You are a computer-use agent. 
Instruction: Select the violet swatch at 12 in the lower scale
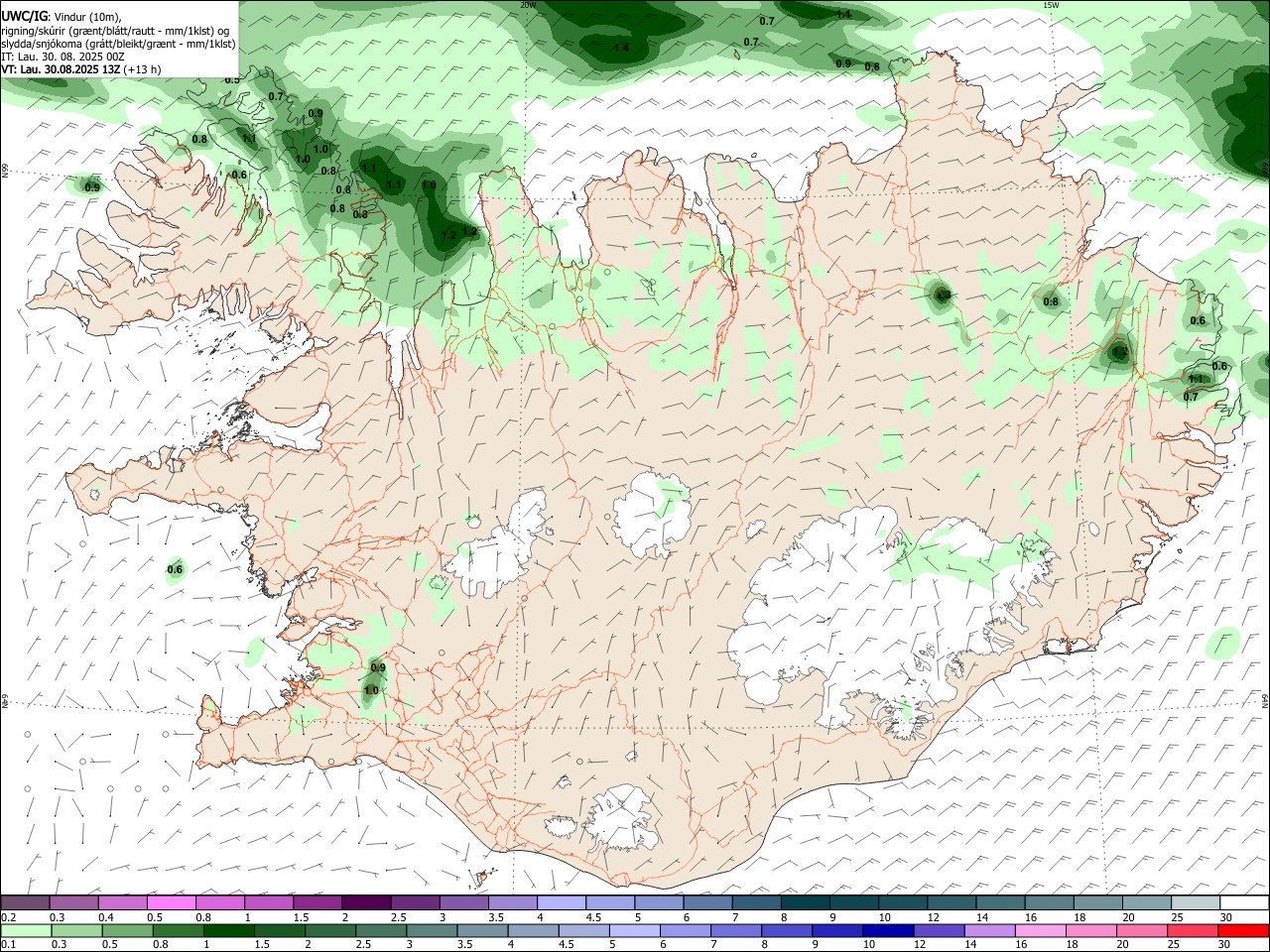(939, 931)
